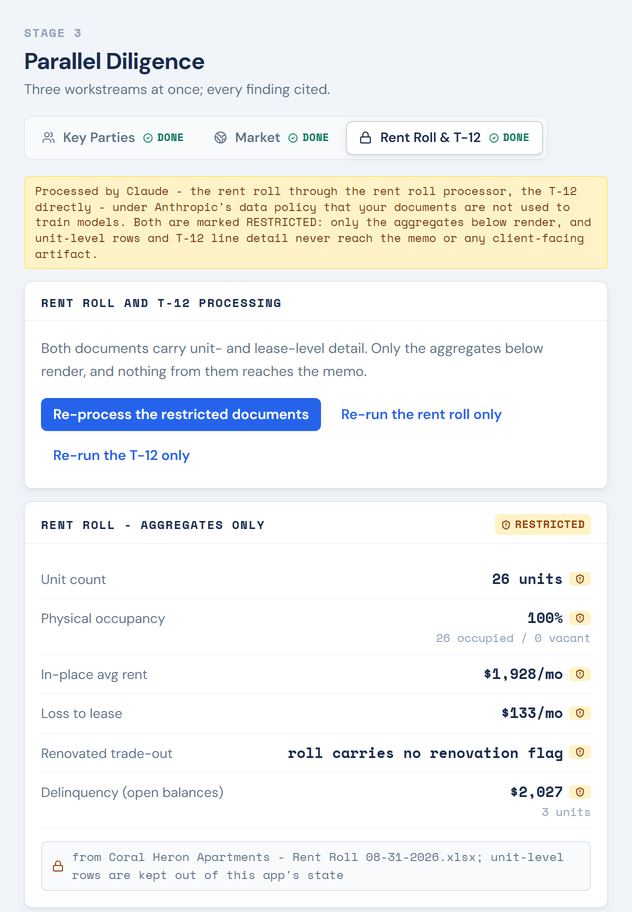Click Re-run the T-12 only link

pyautogui.click(x=121, y=455)
